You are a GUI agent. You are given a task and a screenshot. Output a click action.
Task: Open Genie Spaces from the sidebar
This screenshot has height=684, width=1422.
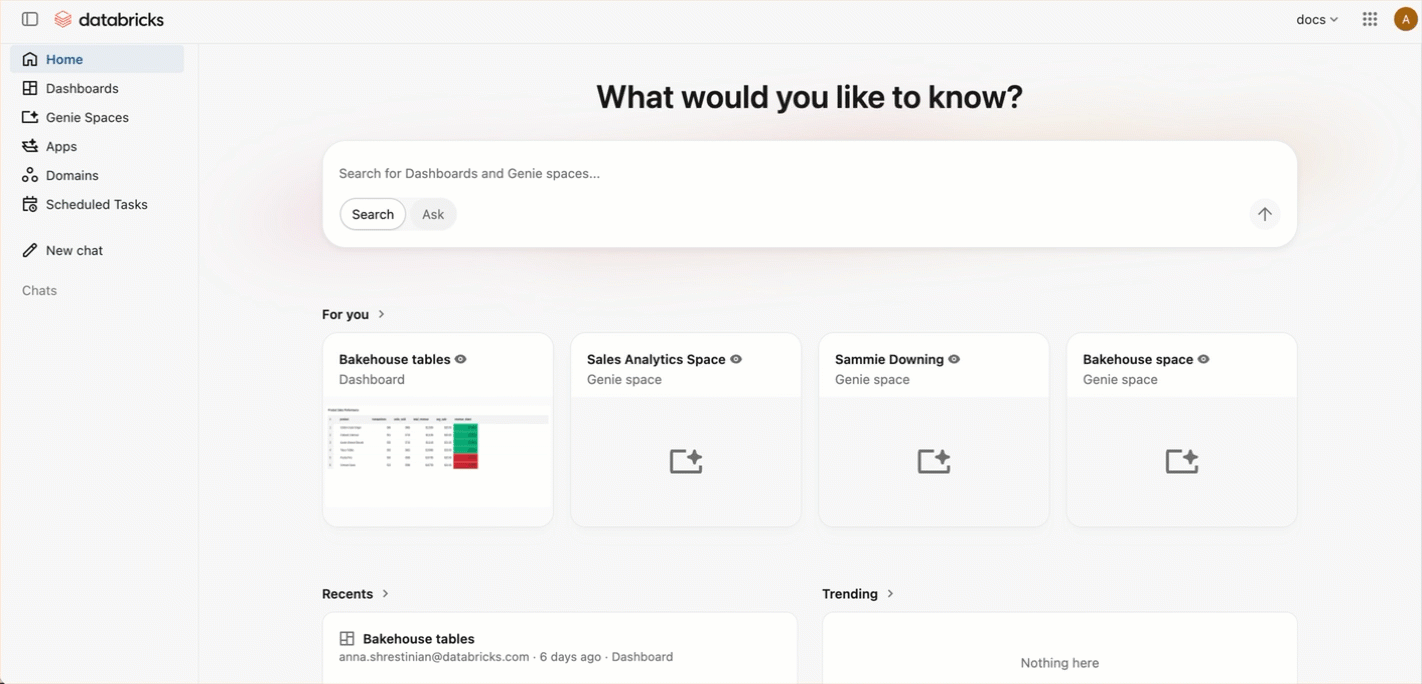point(97,117)
